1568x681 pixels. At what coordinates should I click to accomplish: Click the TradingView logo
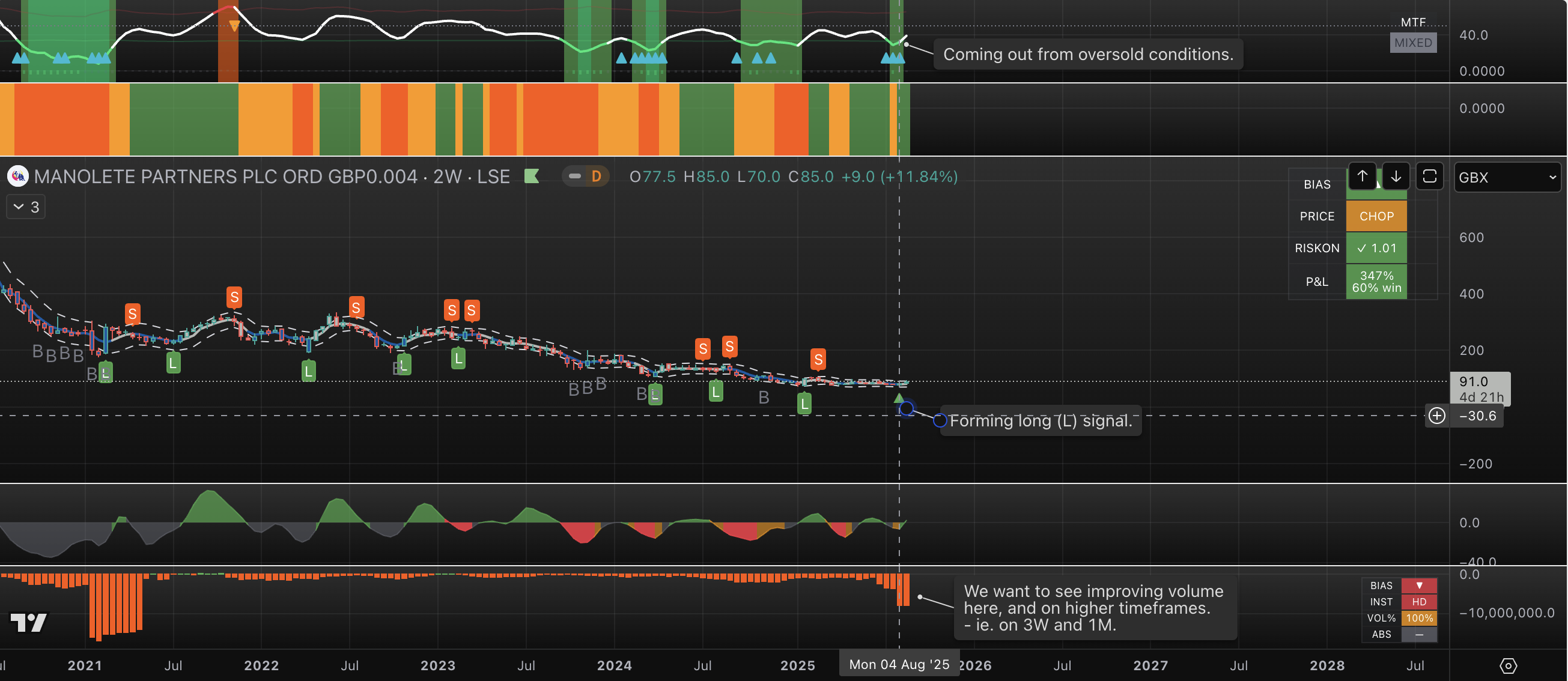click(29, 622)
